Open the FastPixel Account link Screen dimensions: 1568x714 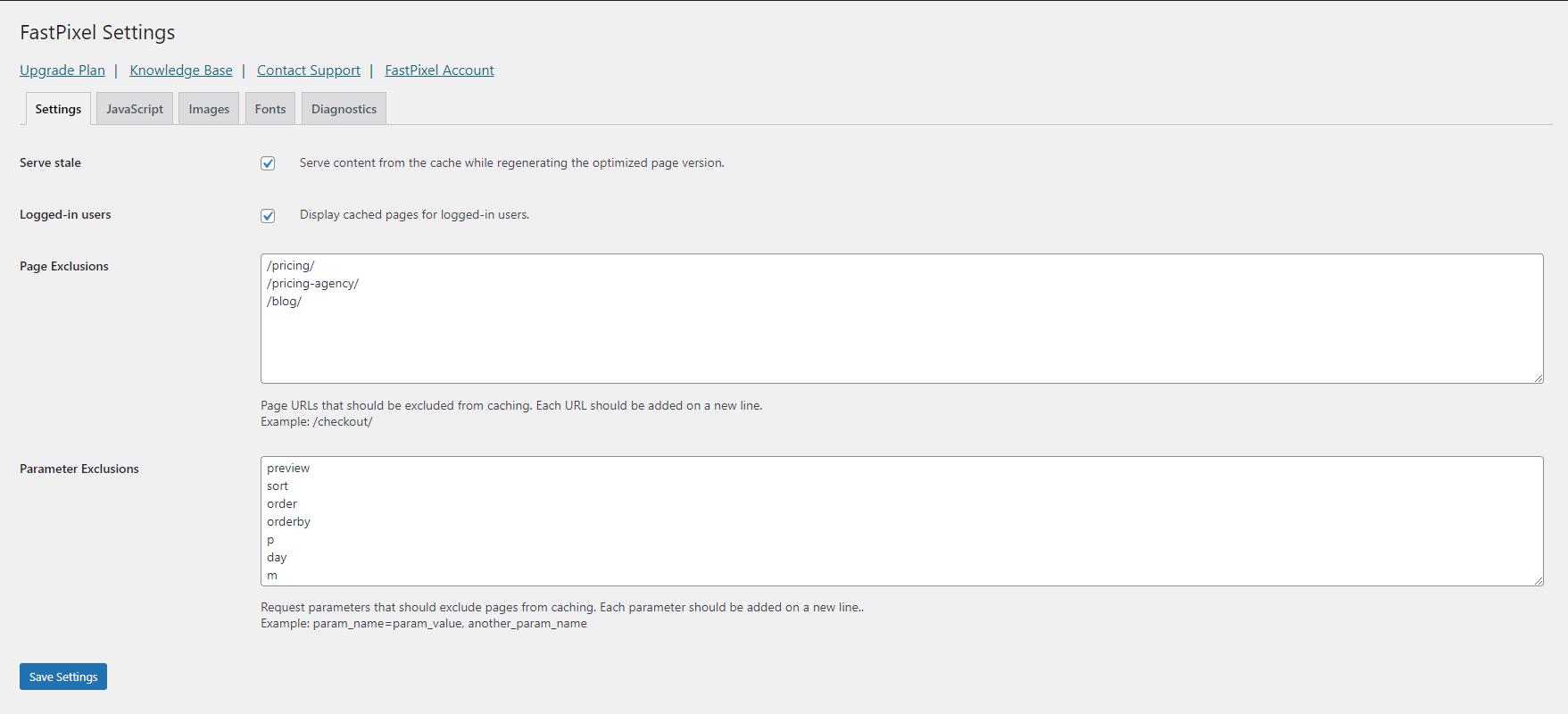click(439, 71)
